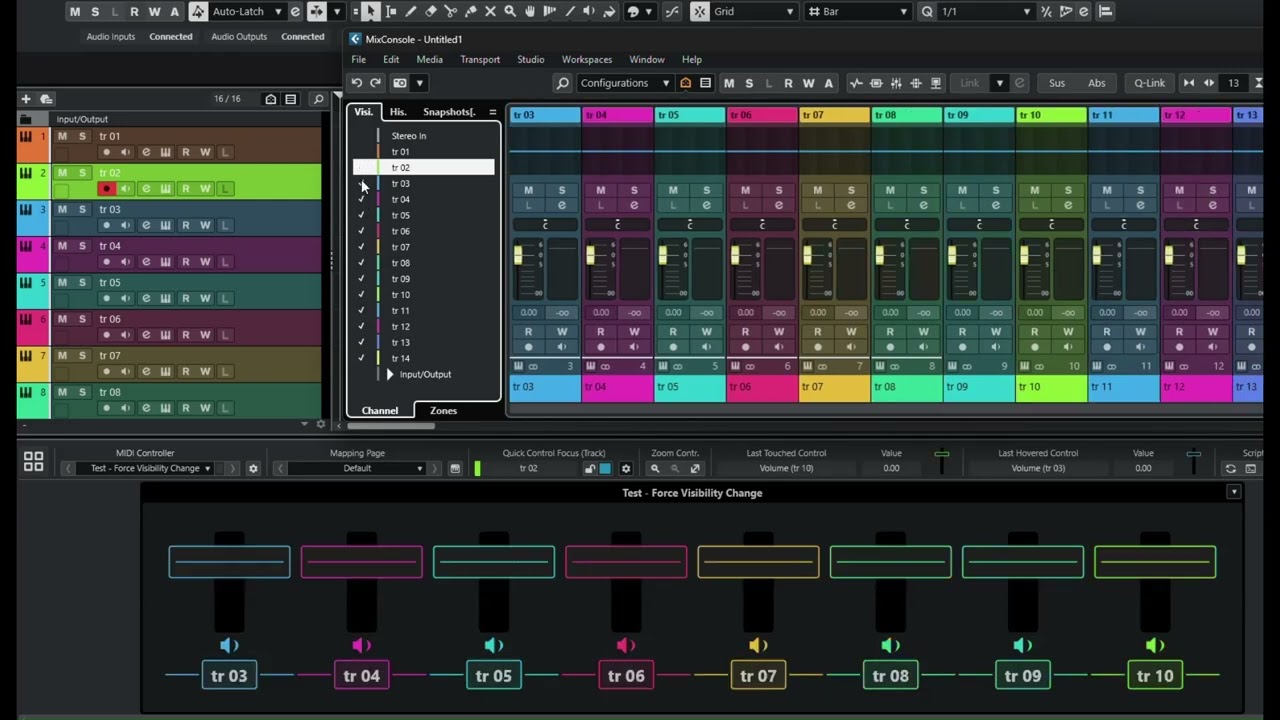The height and width of the screenshot is (720, 1280).
Task: Click the speaker icon above tr 07 pad
Action: pos(758,645)
